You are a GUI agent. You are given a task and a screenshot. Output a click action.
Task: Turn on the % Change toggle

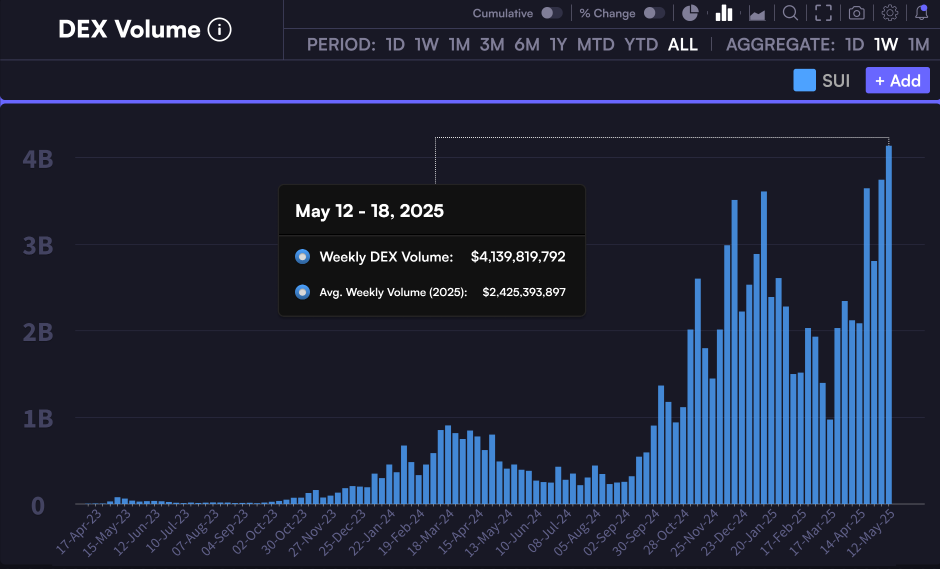click(654, 13)
